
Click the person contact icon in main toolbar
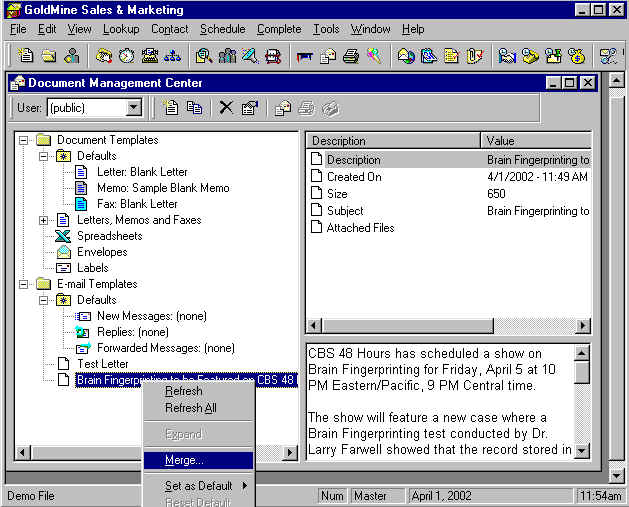click(72, 56)
